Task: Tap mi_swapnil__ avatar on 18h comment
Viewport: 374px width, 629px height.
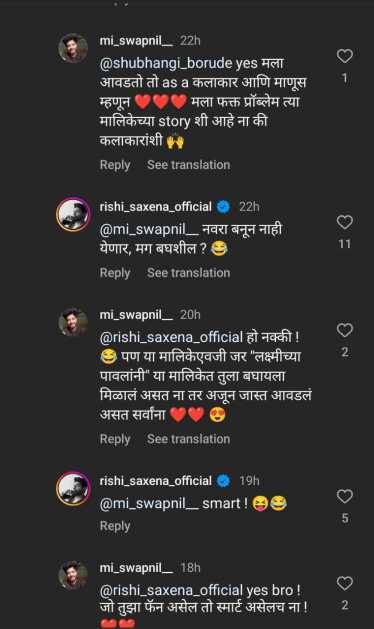Action: point(73,575)
